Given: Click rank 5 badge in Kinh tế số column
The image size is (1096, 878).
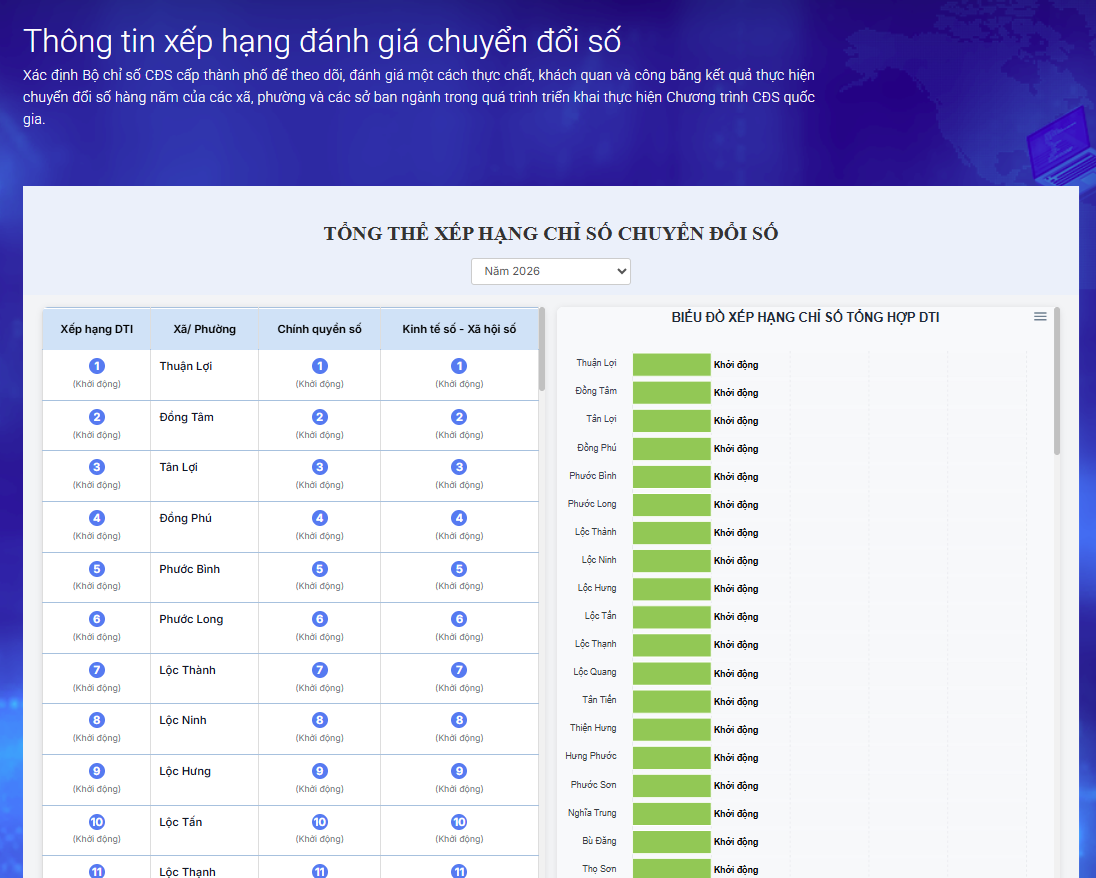Looking at the screenshot, I should point(459,569).
